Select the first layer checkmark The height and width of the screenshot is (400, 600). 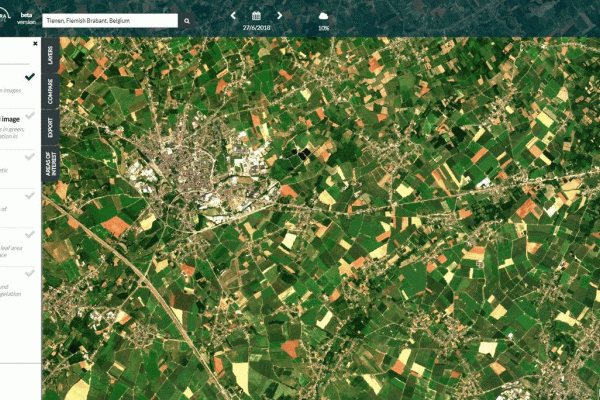30,76
